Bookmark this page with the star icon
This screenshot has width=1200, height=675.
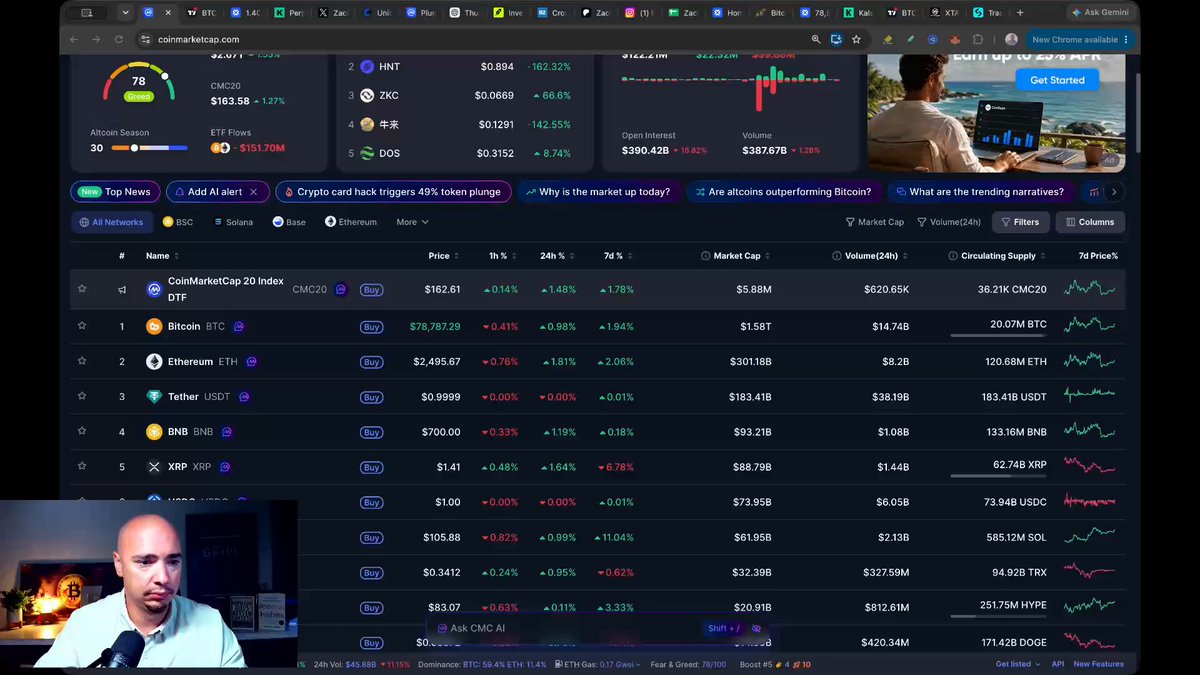click(856, 39)
